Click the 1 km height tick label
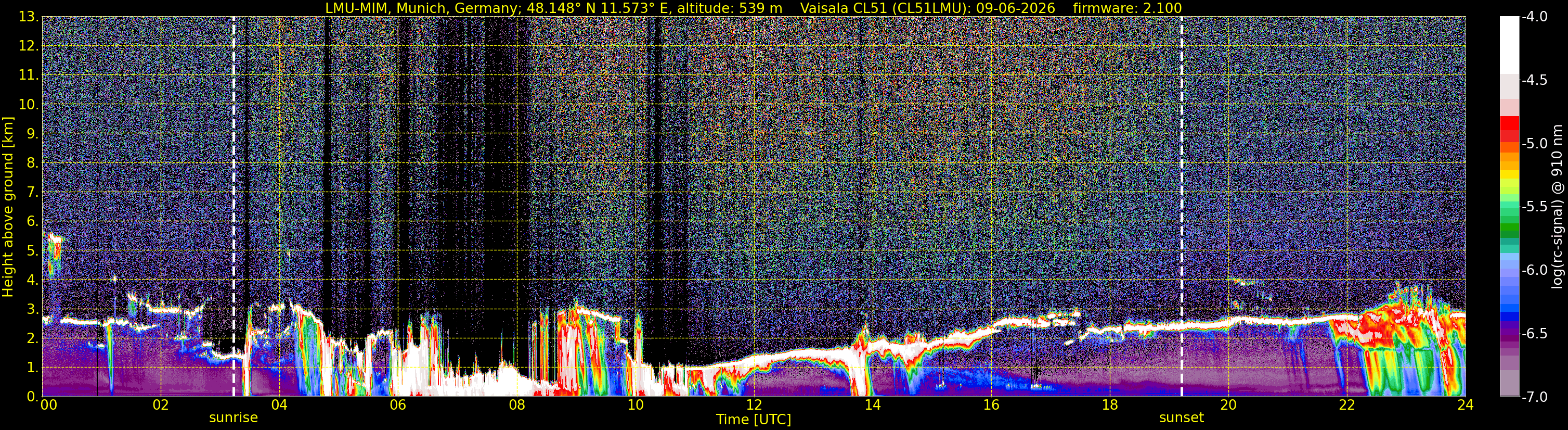 (32, 368)
